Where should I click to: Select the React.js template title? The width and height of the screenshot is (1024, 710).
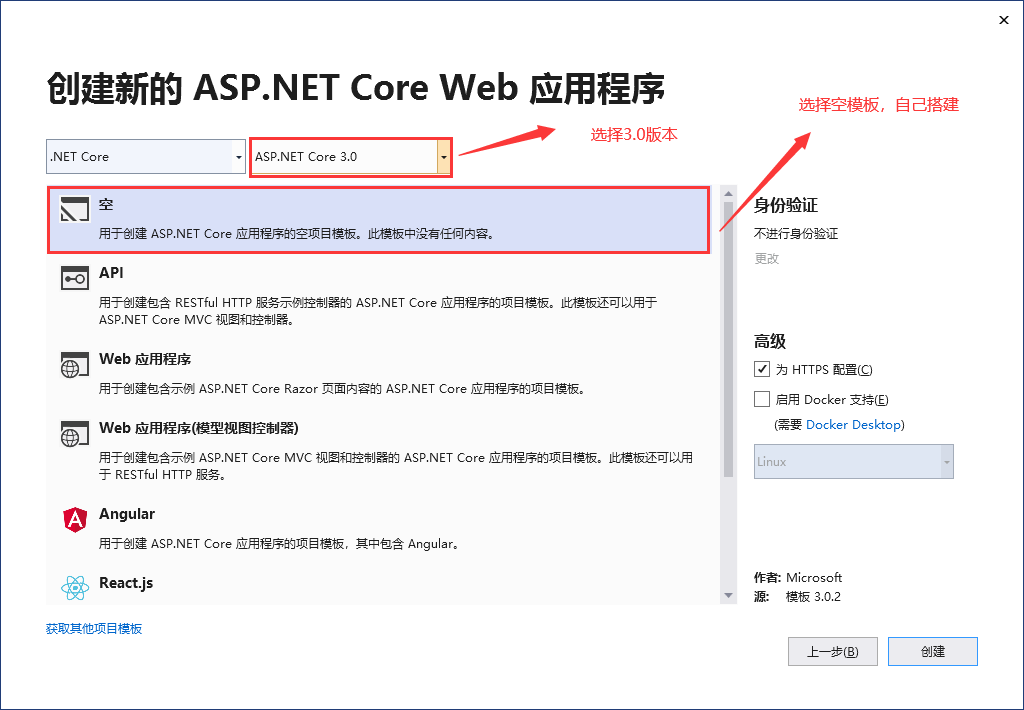pos(126,583)
